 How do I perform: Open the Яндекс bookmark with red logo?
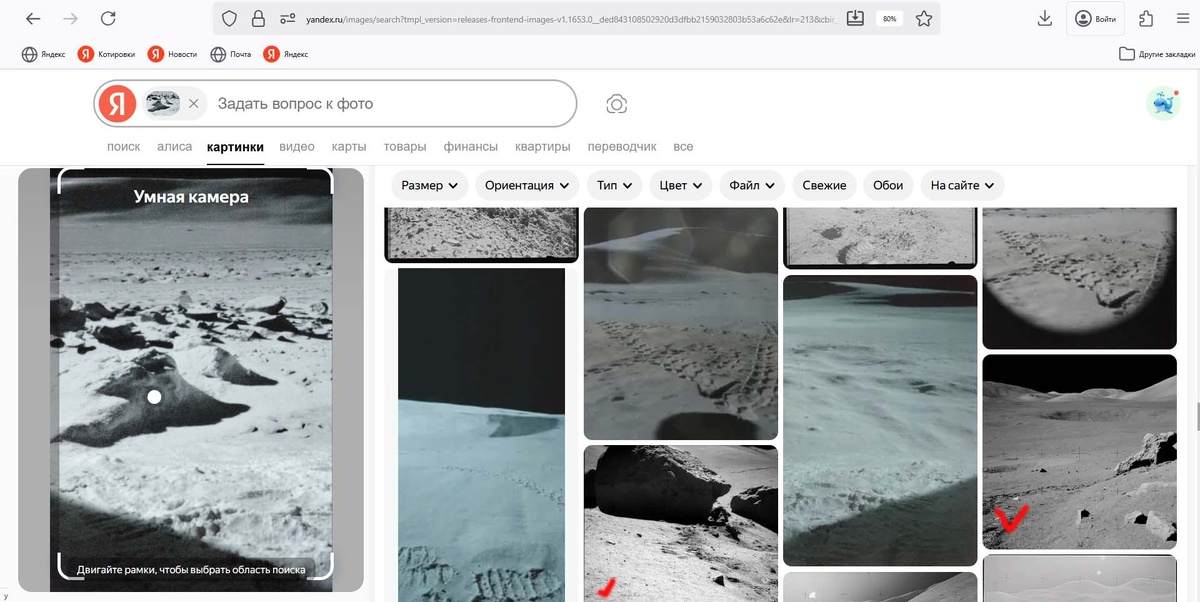(286, 54)
